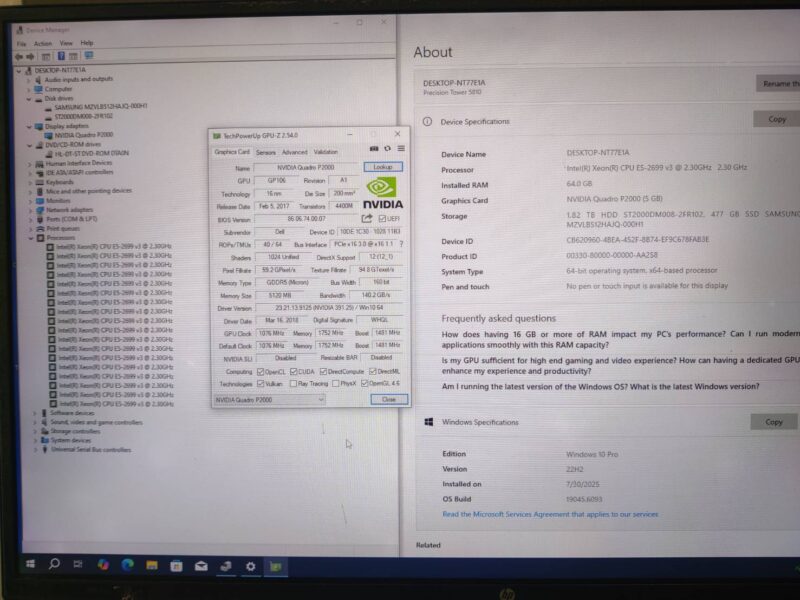Toggle the PhysX checkbox

click(x=336, y=383)
